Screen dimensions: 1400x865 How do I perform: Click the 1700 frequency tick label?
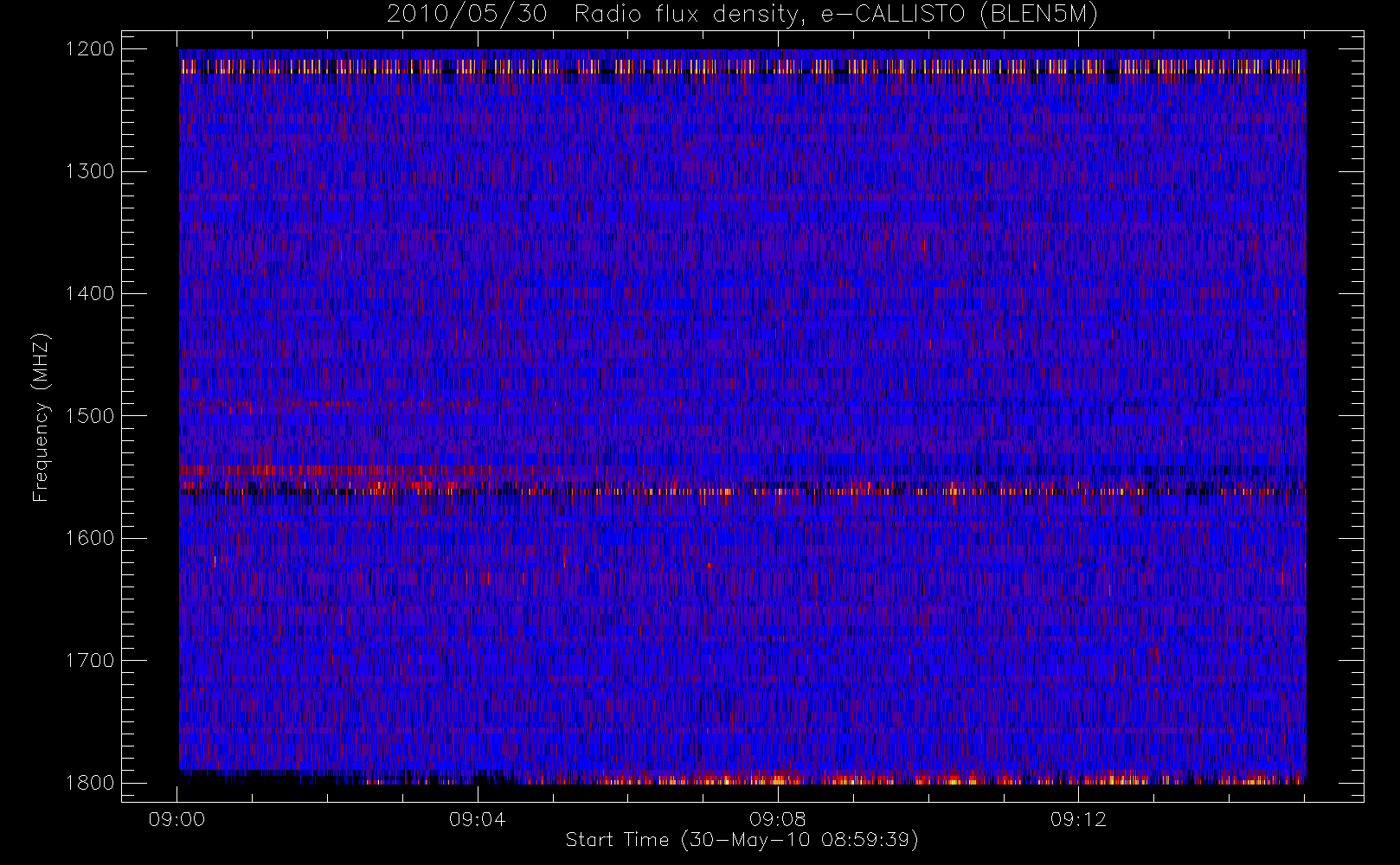90,660
